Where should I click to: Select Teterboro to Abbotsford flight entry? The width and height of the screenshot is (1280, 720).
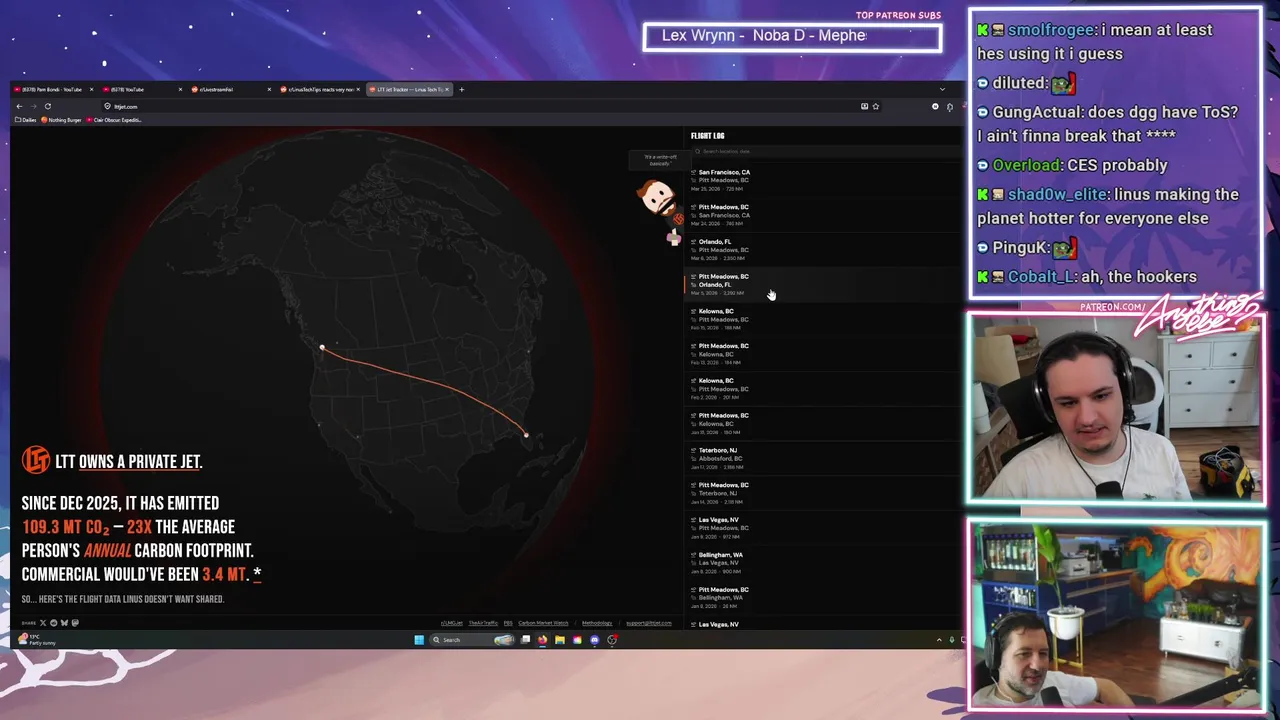coord(822,458)
